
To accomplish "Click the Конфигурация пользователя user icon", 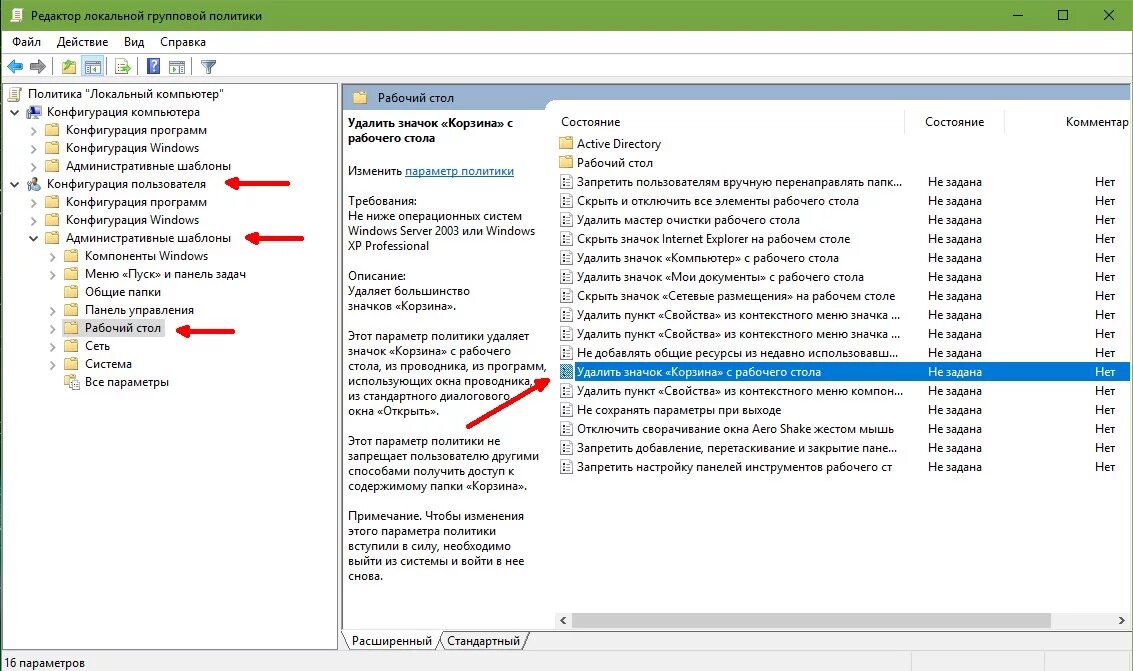I will 34,184.
